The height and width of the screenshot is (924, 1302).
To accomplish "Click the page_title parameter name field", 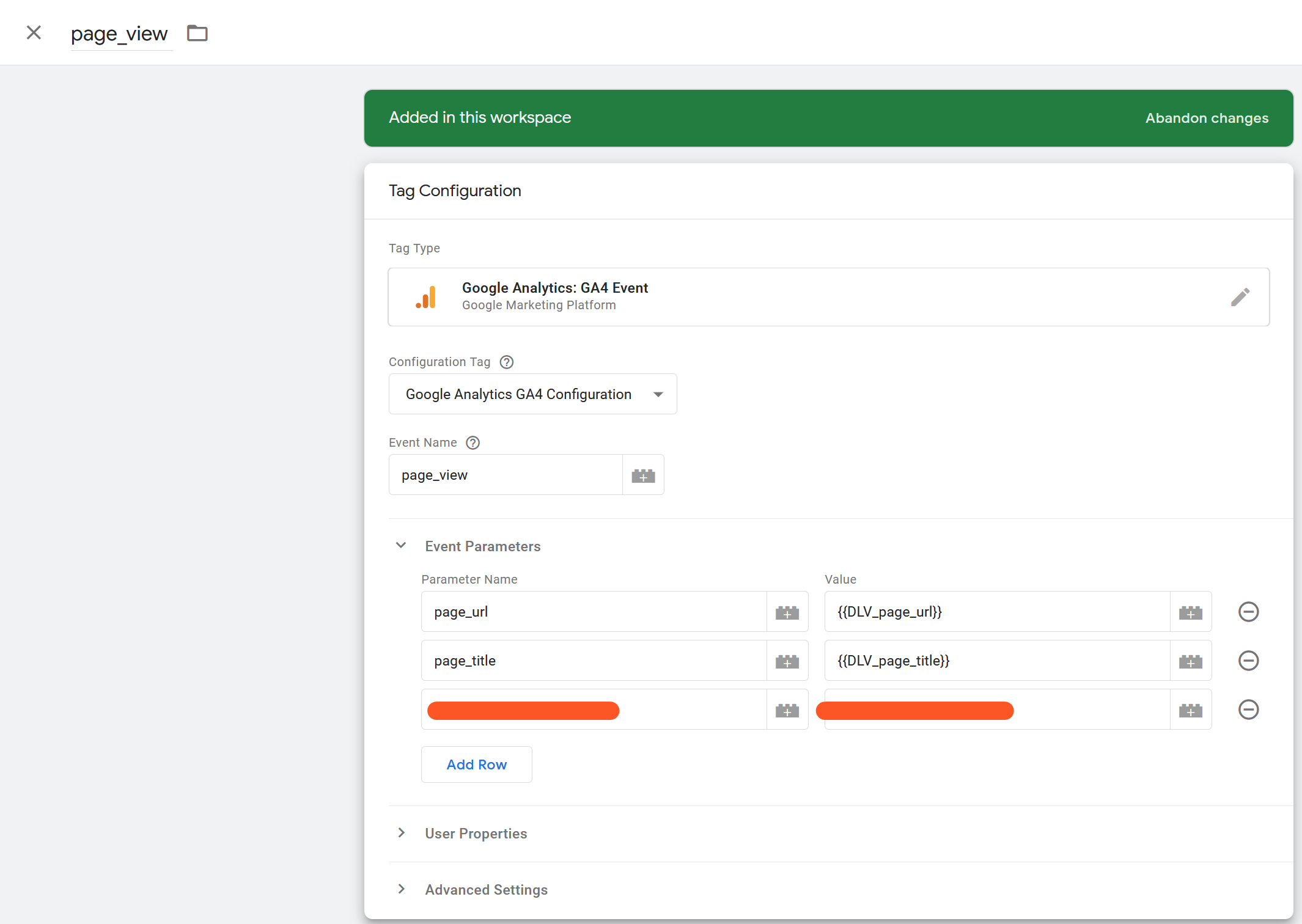I will tap(594, 661).
